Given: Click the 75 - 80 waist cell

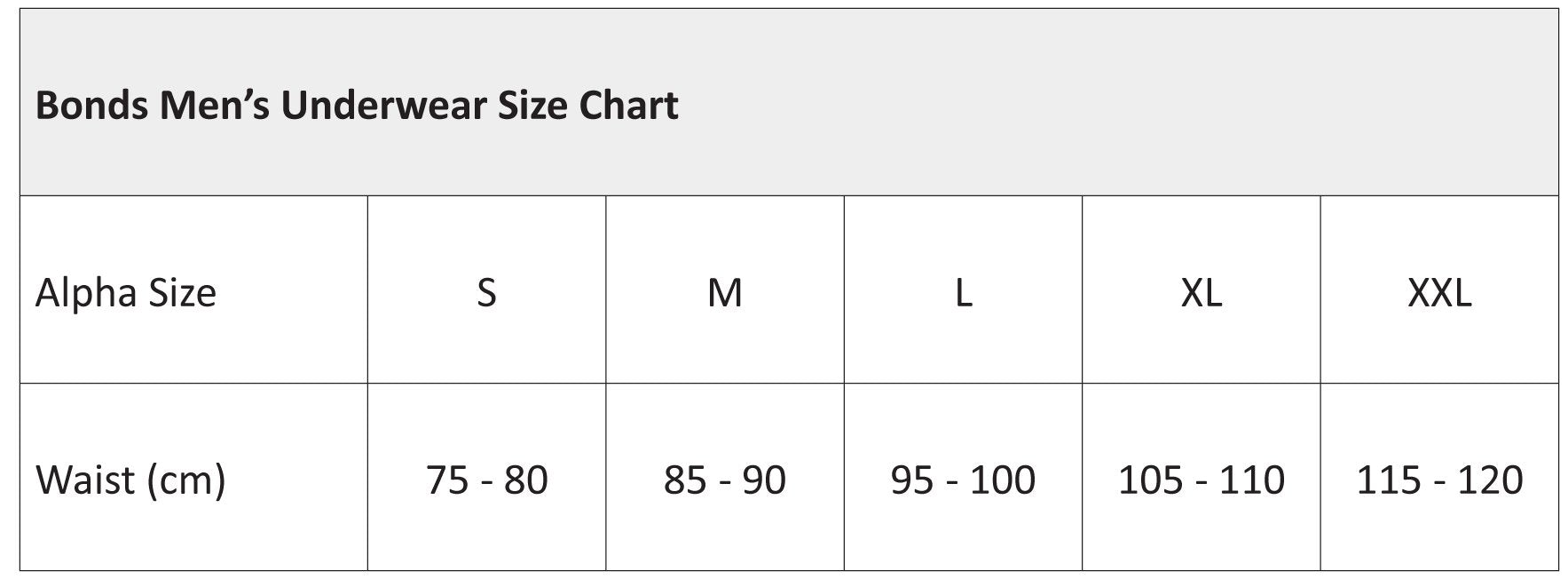Looking at the screenshot, I should pyautogui.click(x=486, y=480).
